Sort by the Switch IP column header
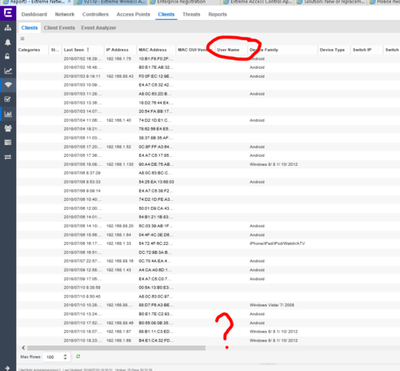Screen dimensions: 400x371 [x=362, y=50]
